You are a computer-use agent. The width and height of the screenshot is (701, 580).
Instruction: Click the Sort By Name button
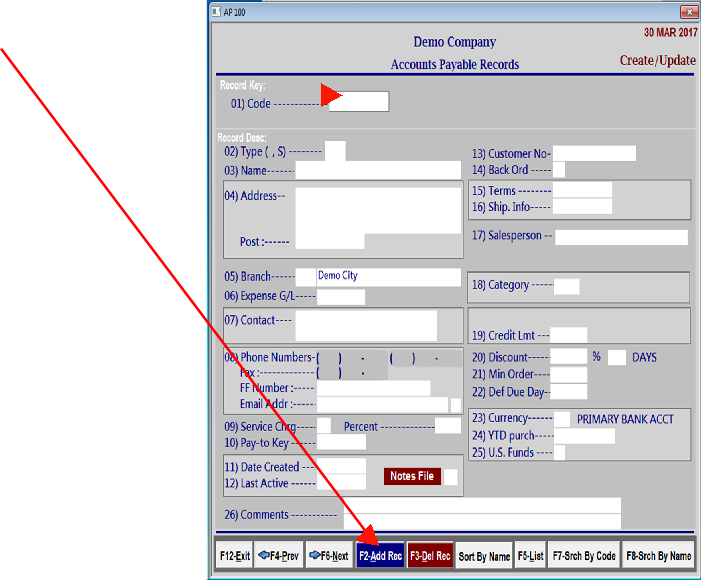click(484, 556)
